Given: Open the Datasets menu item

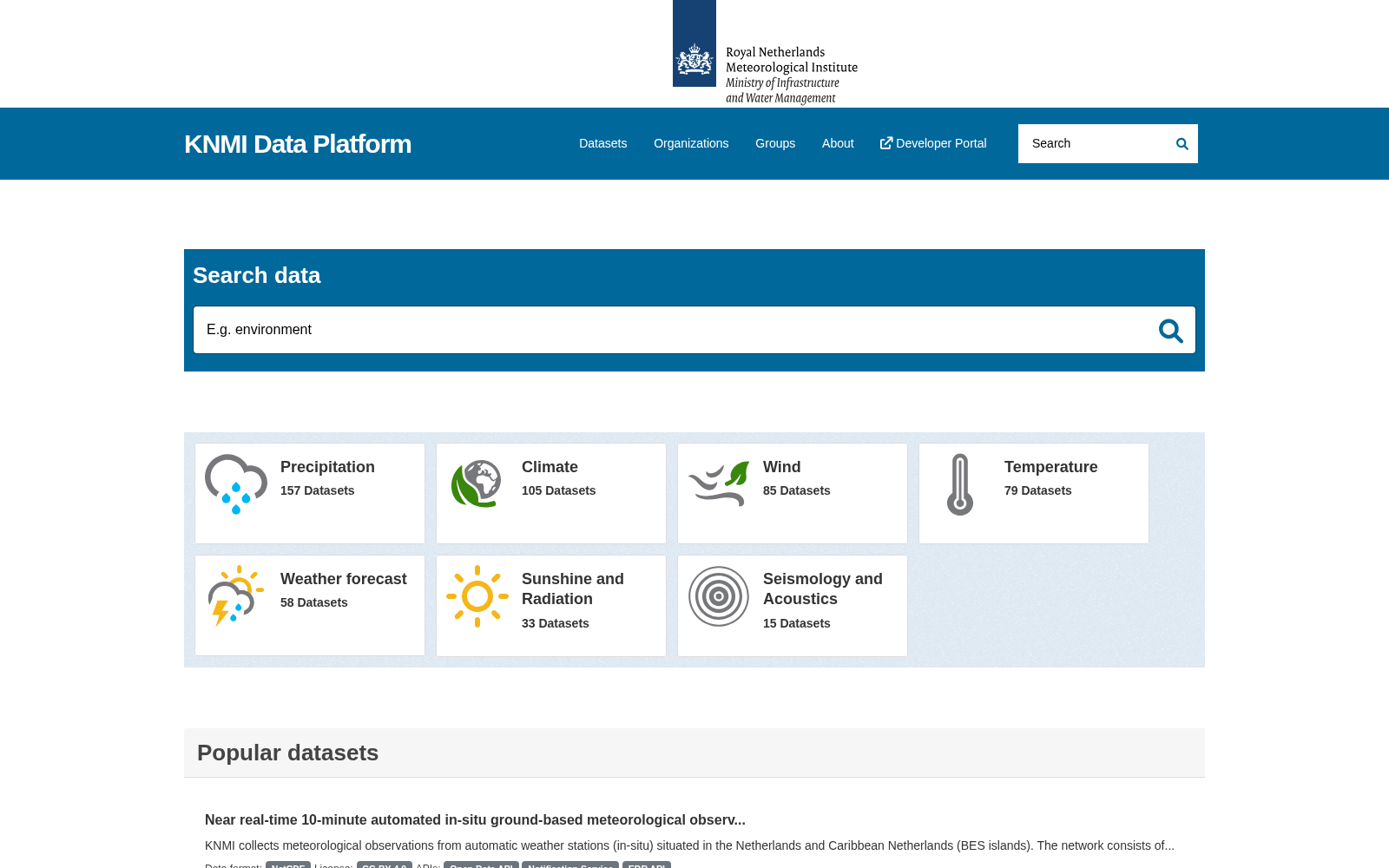Looking at the screenshot, I should click(x=602, y=143).
